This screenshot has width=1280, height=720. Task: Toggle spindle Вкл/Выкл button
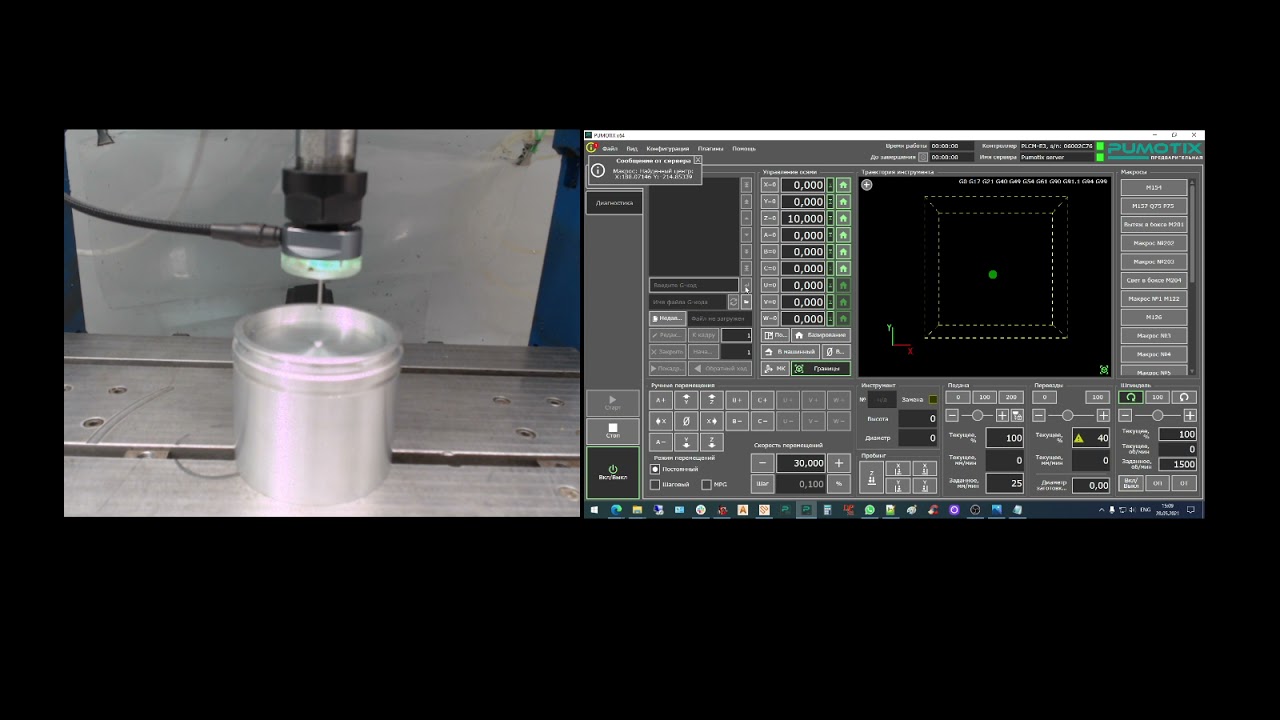pyautogui.click(x=1130, y=483)
